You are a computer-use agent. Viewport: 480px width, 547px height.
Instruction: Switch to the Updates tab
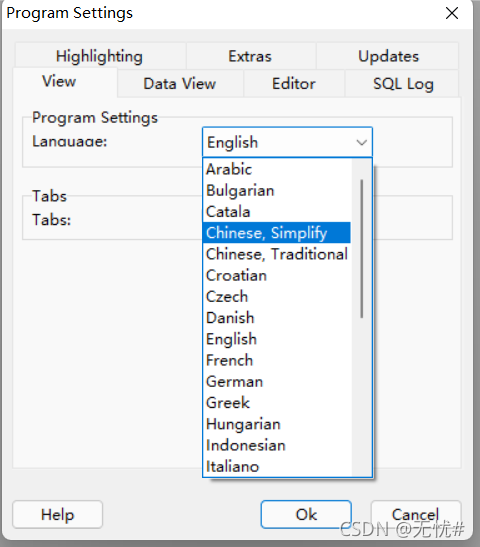[388, 56]
